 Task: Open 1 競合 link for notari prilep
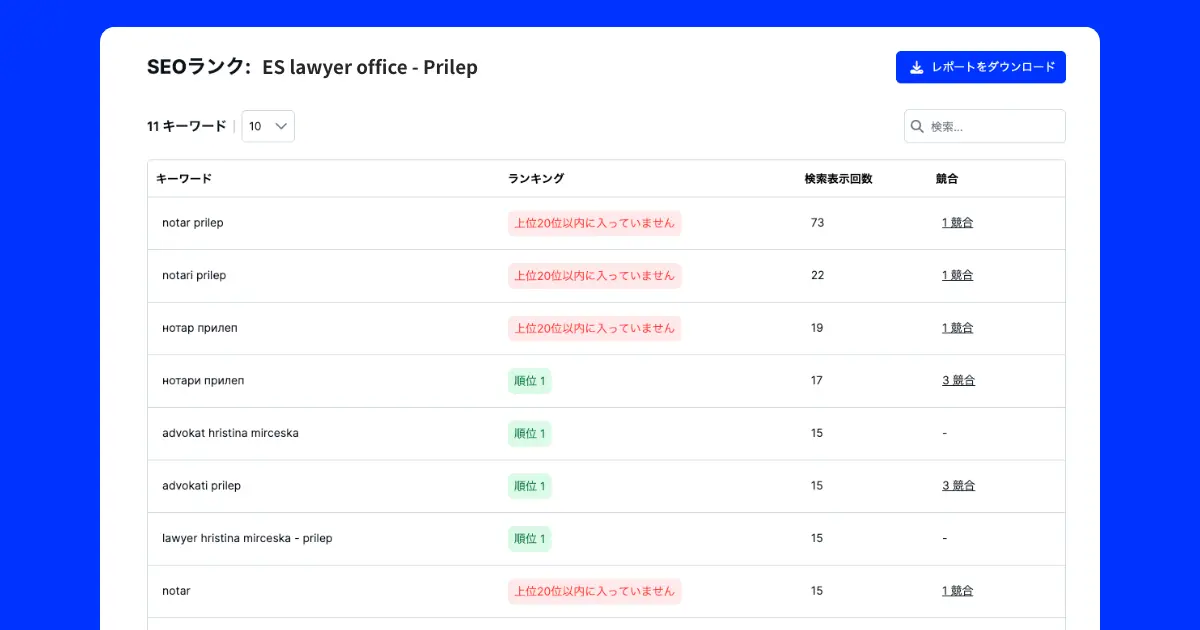coord(957,275)
